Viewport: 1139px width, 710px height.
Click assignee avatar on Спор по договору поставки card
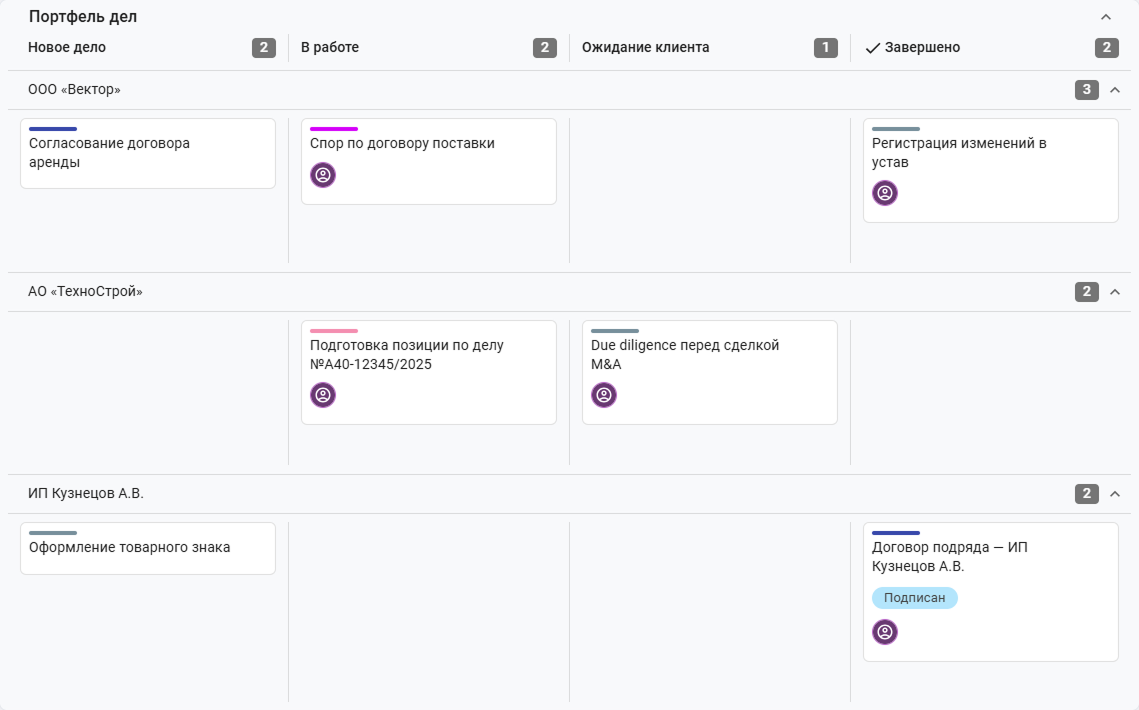pyautogui.click(x=323, y=175)
